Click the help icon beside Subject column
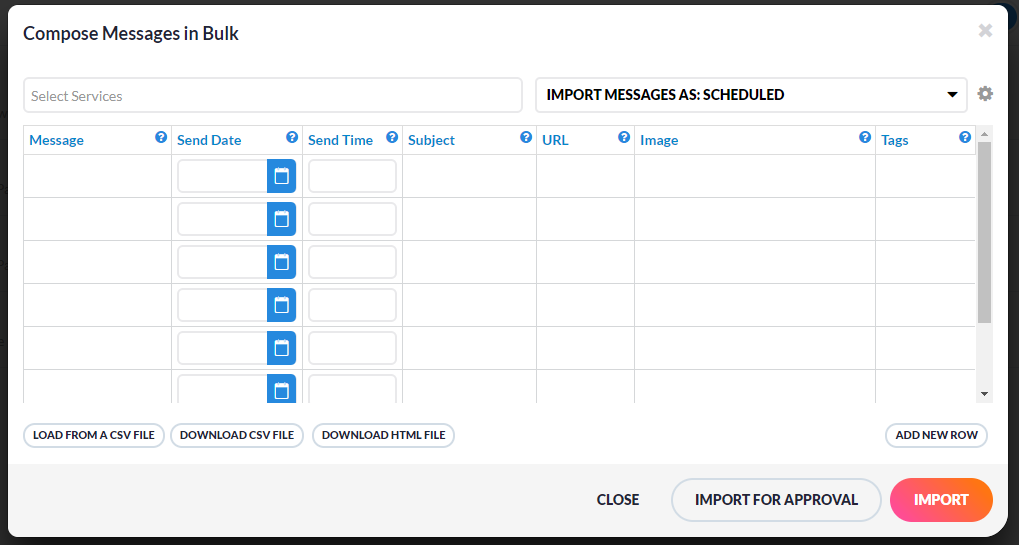 click(x=526, y=137)
